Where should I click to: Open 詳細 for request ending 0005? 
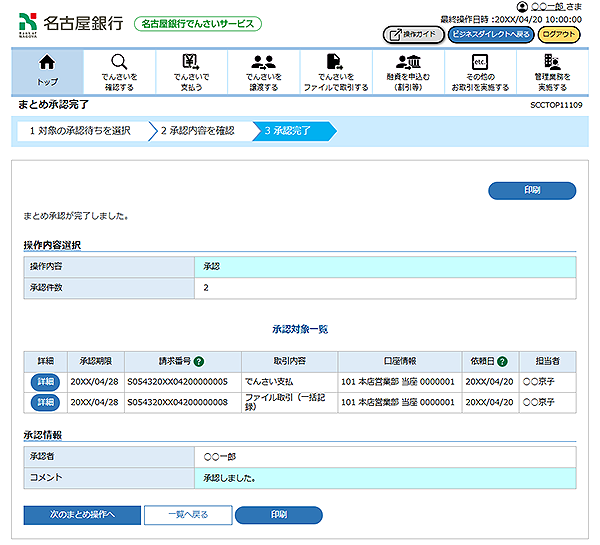pyautogui.click(x=45, y=381)
